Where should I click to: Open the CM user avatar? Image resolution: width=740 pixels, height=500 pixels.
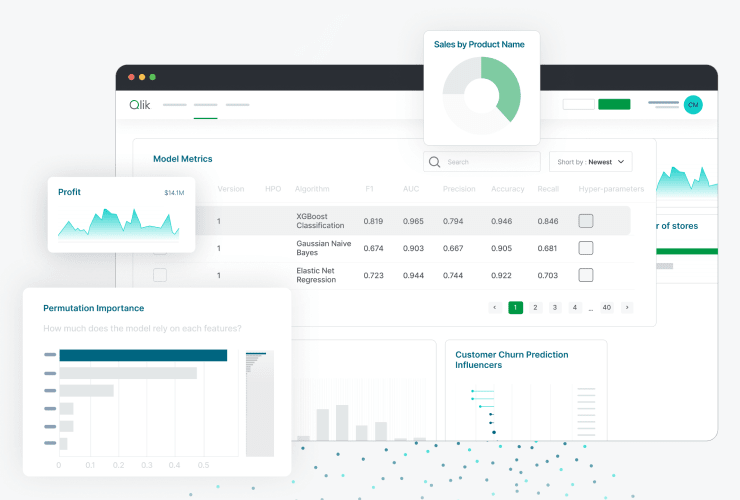point(693,104)
